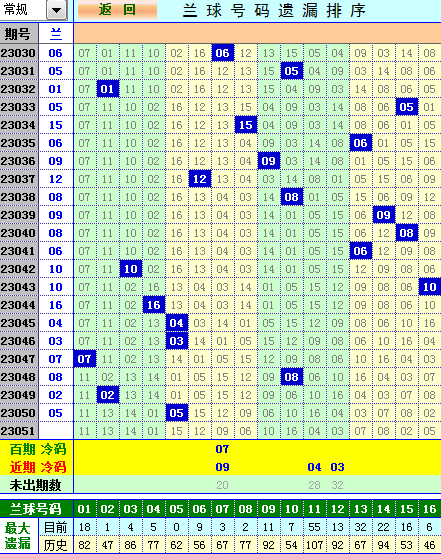
Task: Click the 百期 冷码 label
Action: (x=38, y=449)
